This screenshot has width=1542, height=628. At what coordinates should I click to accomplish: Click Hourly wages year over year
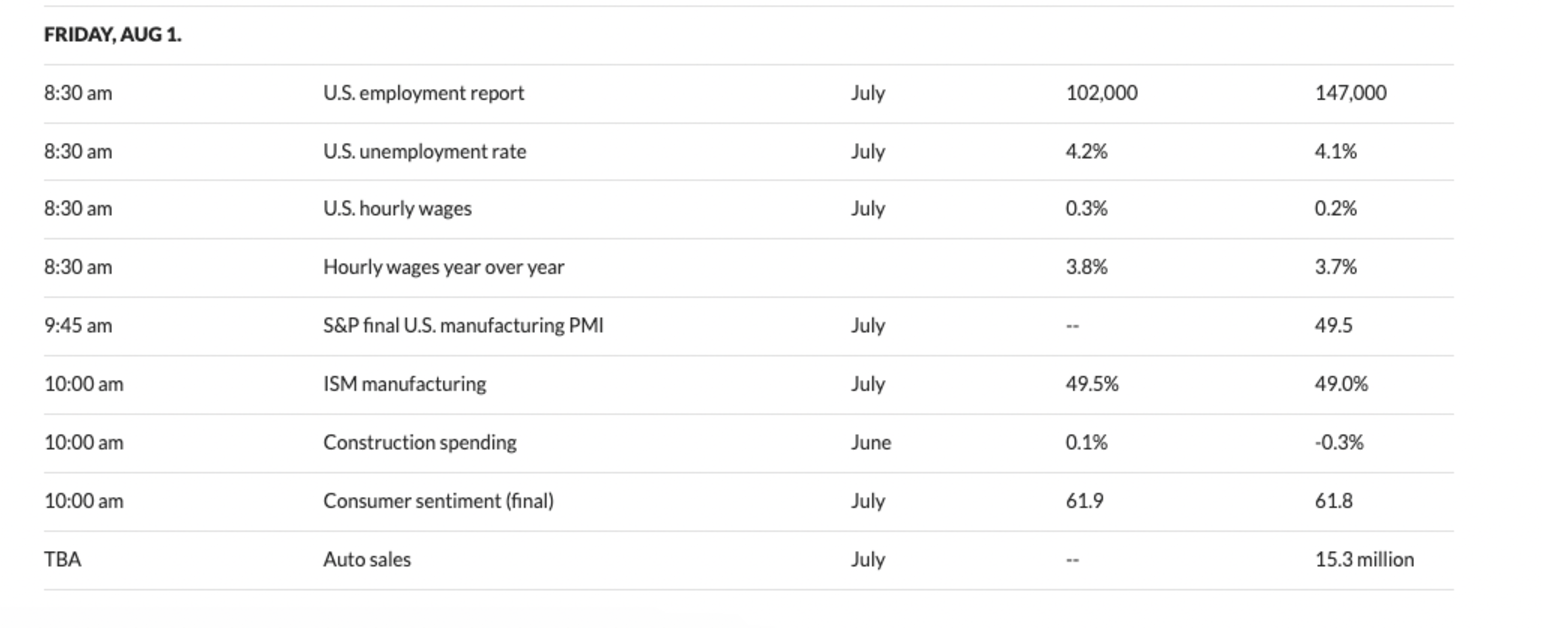pyautogui.click(x=443, y=267)
